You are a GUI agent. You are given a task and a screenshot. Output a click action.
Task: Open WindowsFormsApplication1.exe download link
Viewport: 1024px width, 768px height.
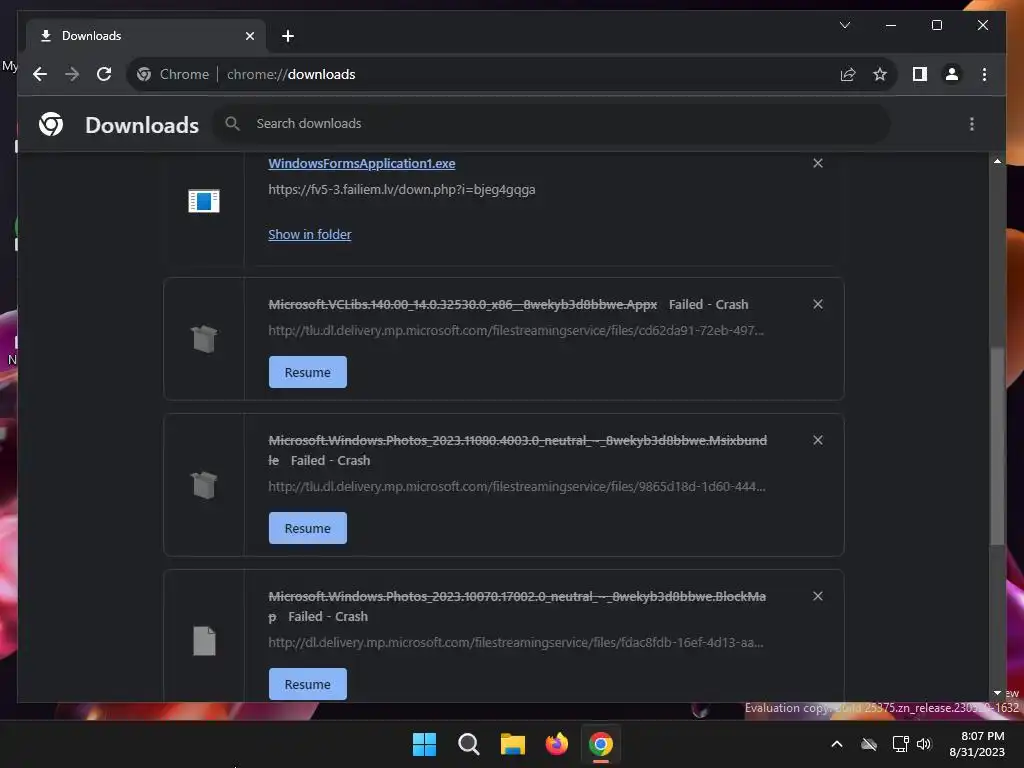362,163
